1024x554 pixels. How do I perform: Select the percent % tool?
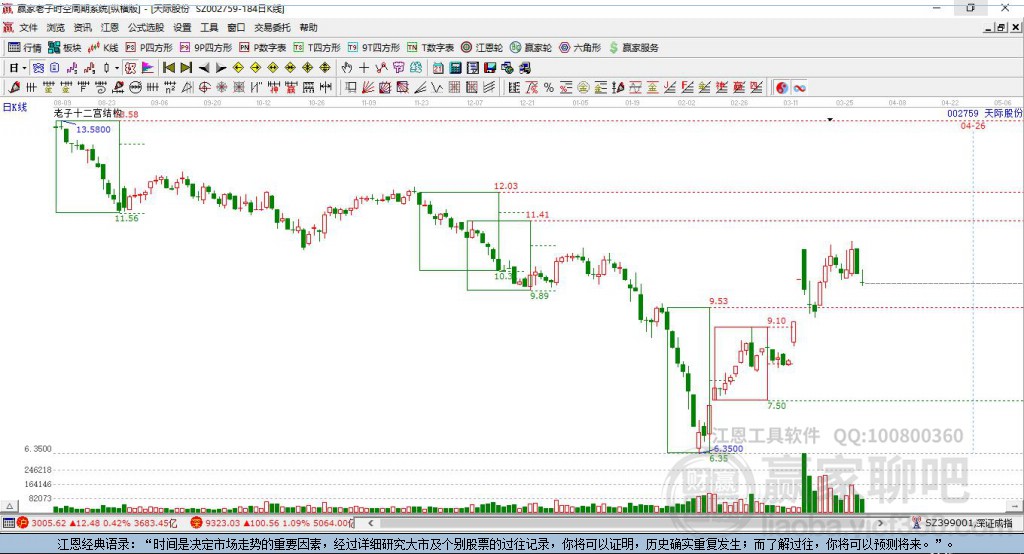point(549,88)
